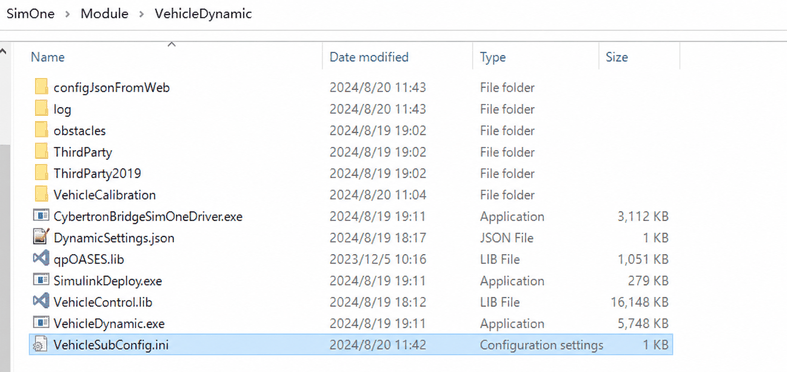Select the ThirdParty2019 folder icon
This screenshot has width=787, height=372.
coord(42,173)
